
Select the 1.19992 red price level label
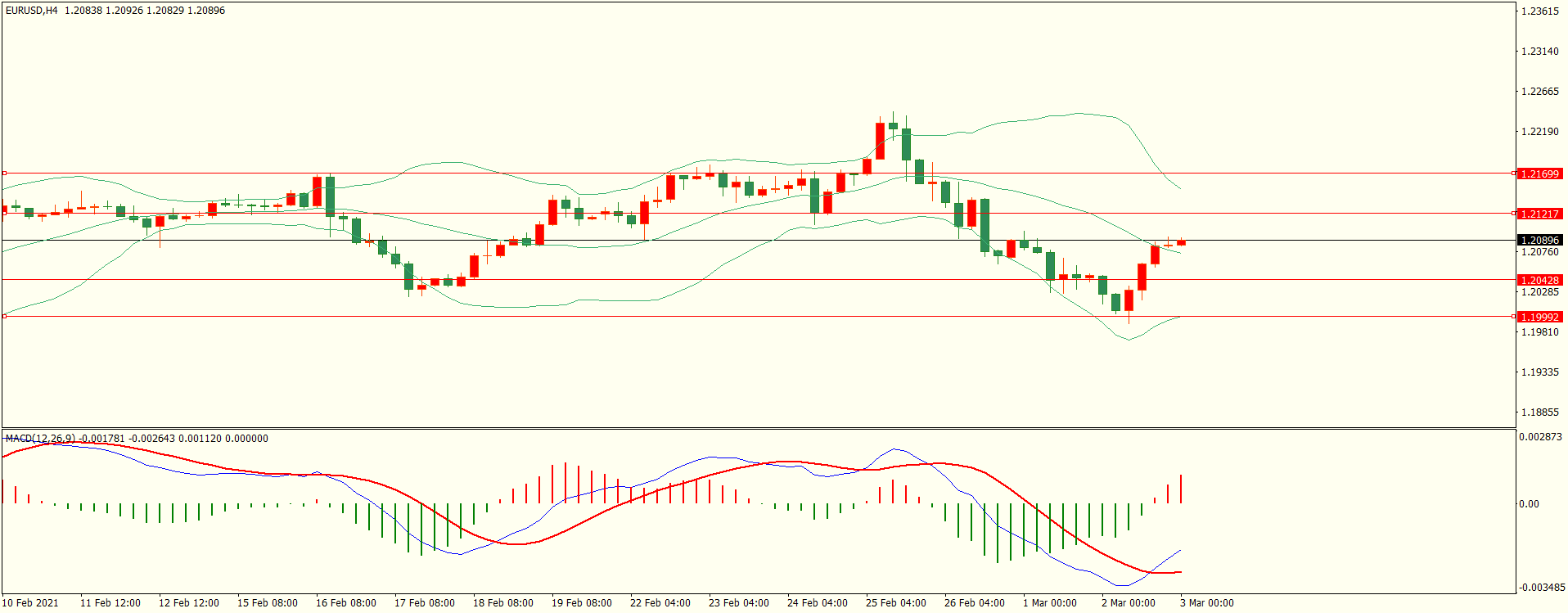point(1539,317)
